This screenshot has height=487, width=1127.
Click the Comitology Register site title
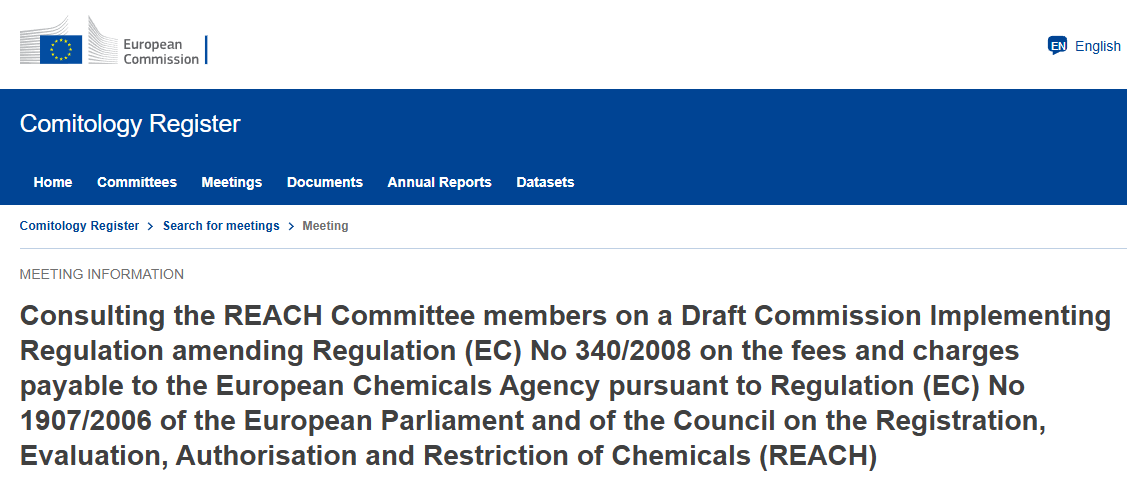point(130,124)
